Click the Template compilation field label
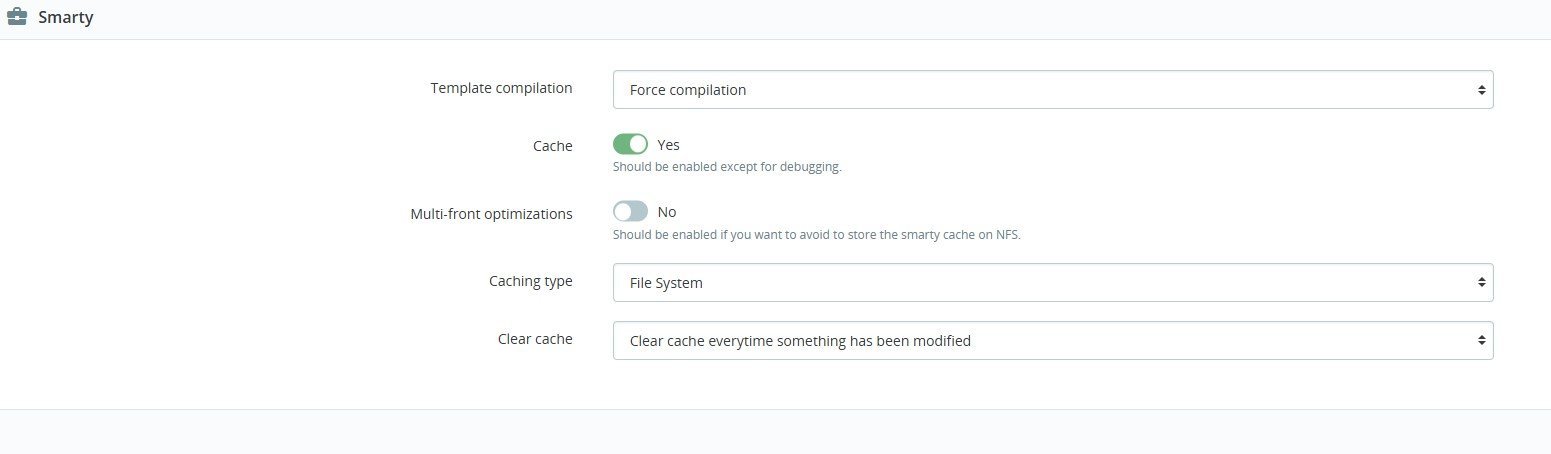Screen dimensions: 1551x454 501,88
